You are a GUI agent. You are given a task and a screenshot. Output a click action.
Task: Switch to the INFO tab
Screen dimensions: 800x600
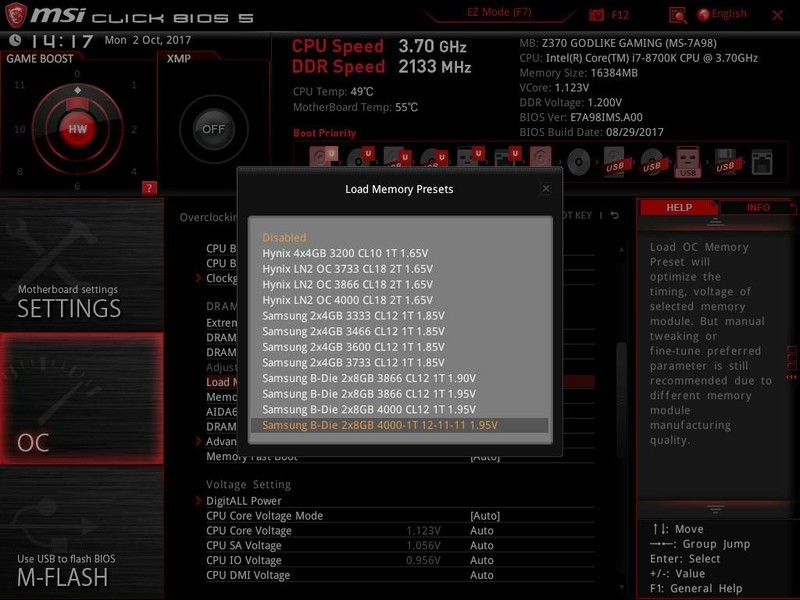coord(758,207)
